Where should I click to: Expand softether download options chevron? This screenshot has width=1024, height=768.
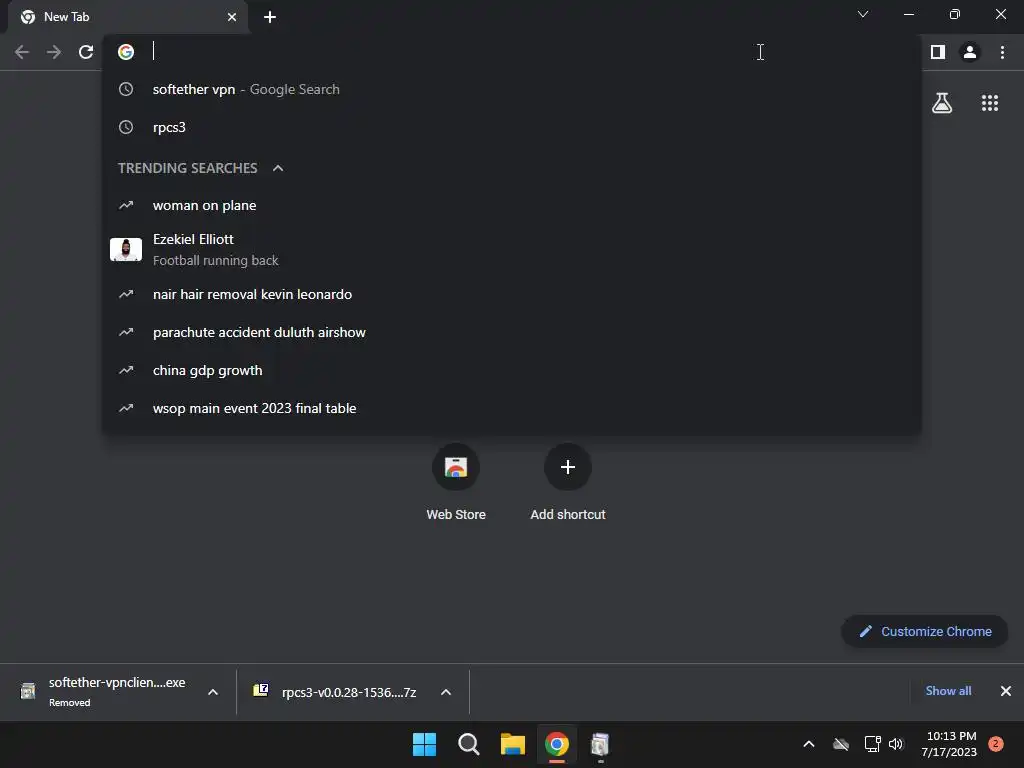tap(213, 692)
